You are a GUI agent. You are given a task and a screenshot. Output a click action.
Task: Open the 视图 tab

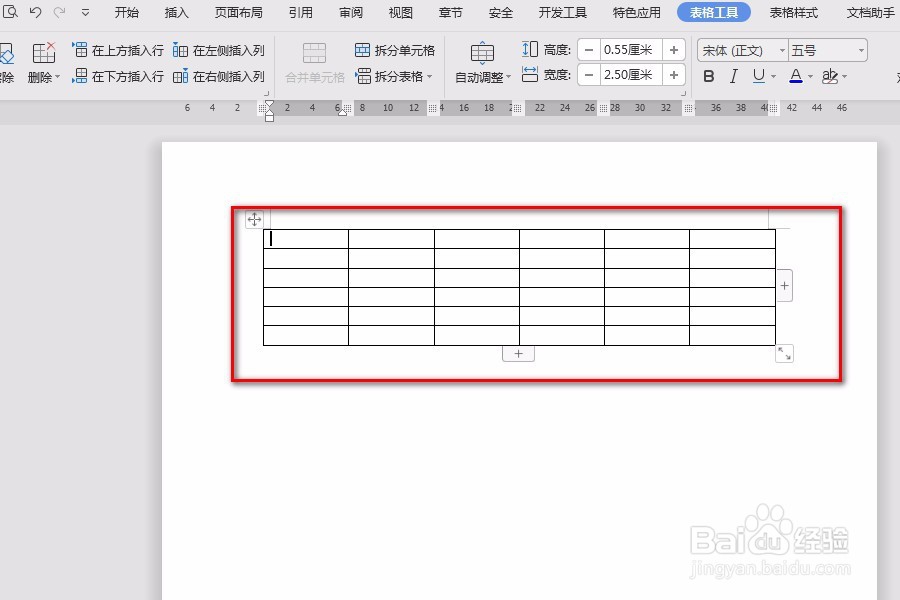click(401, 13)
